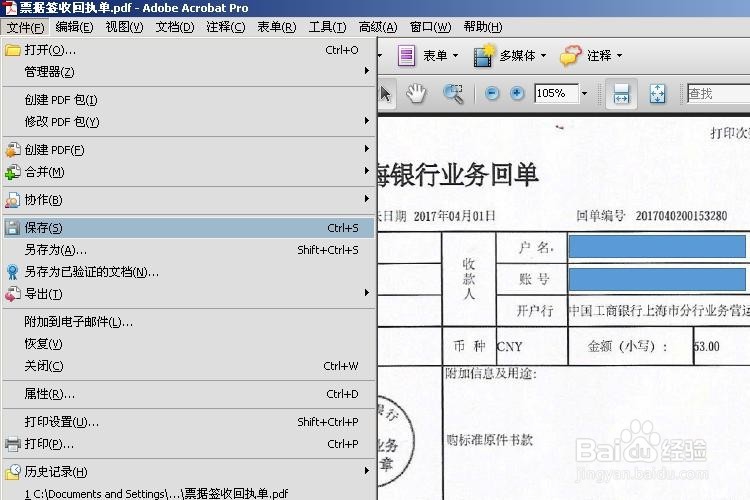Open the 文档(D) menu
This screenshot has height=500, width=750.
click(175, 27)
